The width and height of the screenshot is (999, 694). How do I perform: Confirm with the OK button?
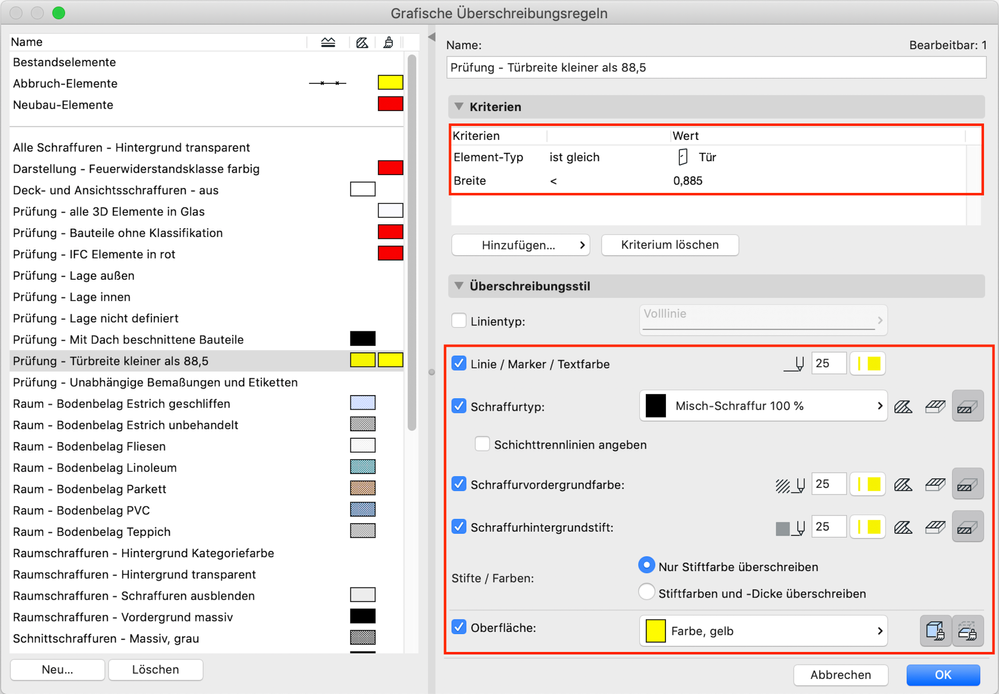coord(943,675)
